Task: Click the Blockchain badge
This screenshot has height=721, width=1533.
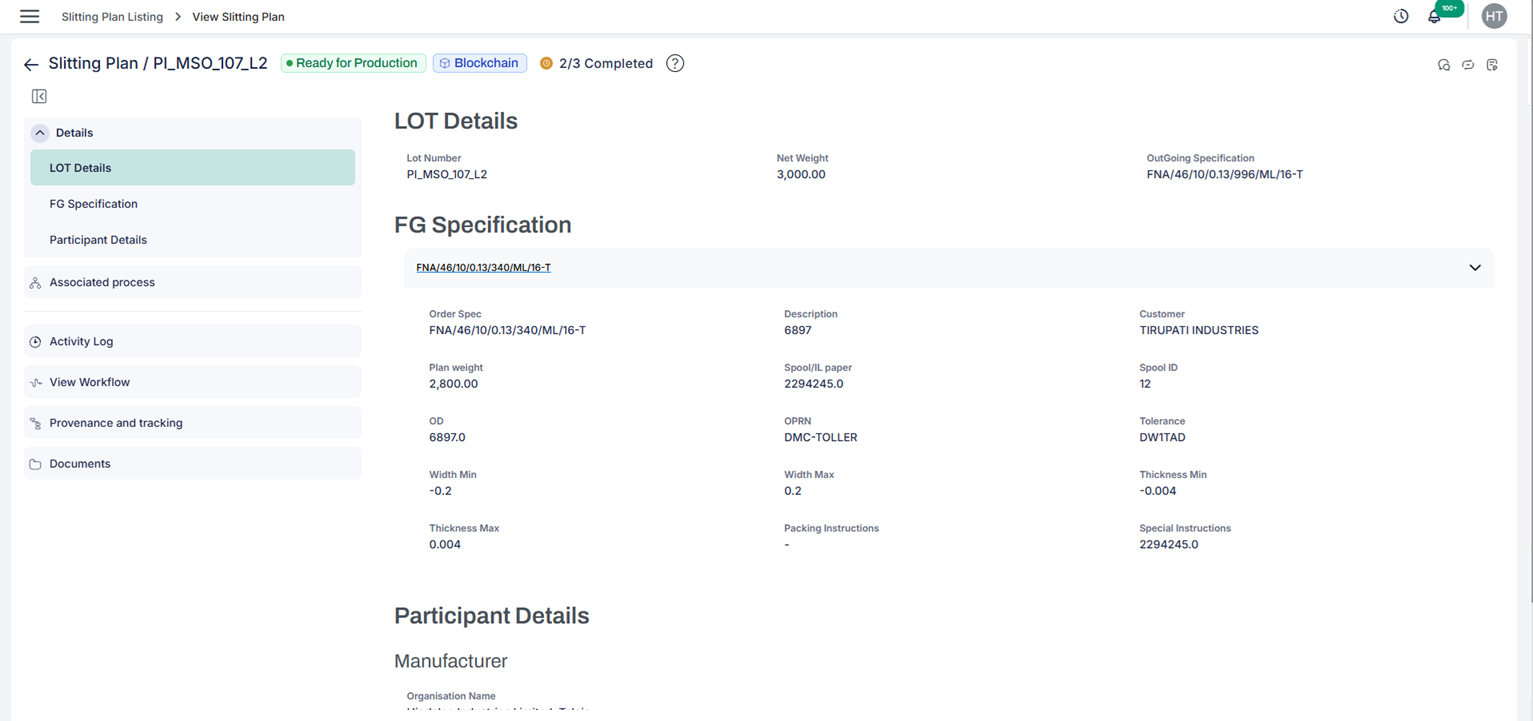Action: (x=480, y=63)
